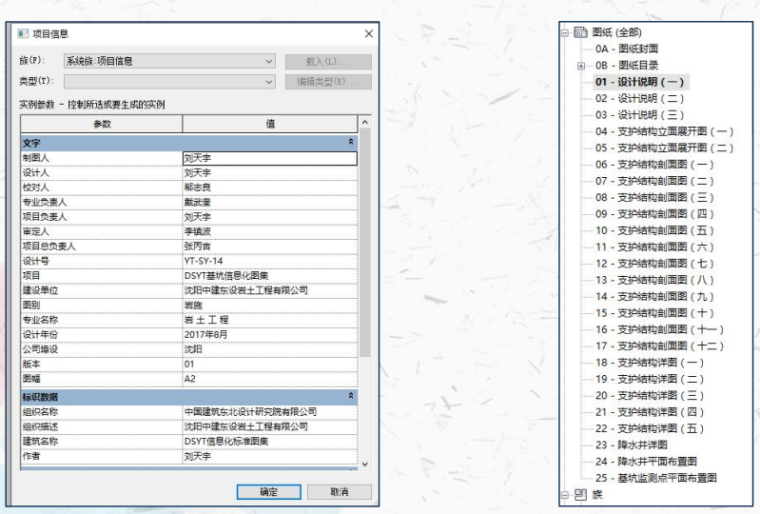The width and height of the screenshot is (760, 514).
Task: Select sheet 01 - 设计说明（一）
Action: tap(640, 82)
